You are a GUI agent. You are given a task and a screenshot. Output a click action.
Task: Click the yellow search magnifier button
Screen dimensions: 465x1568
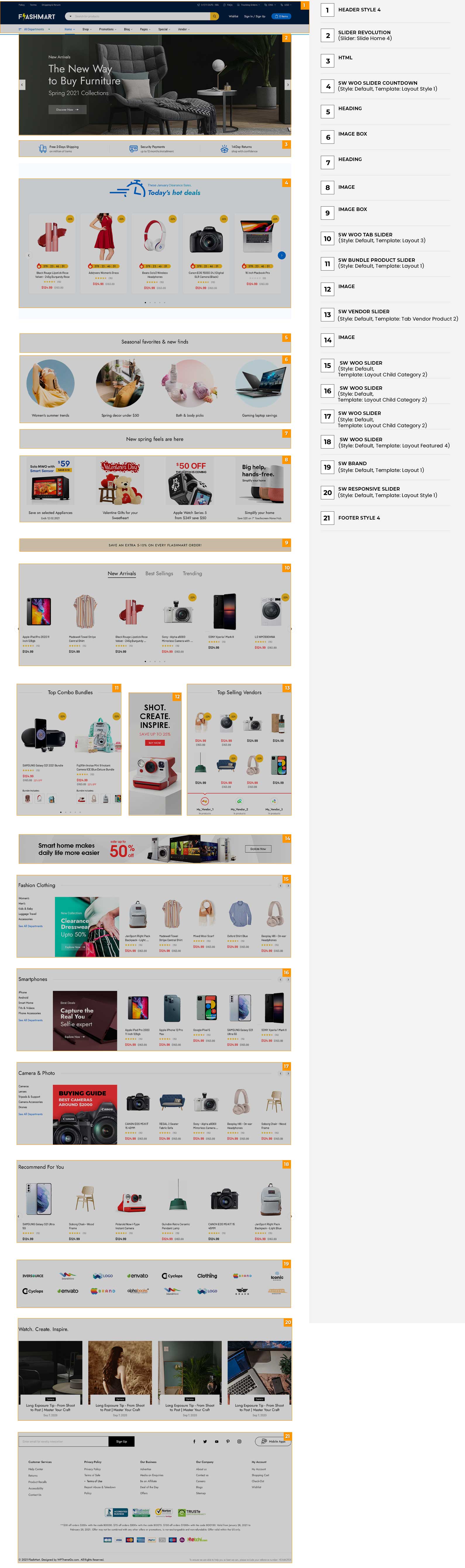(215, 16)
